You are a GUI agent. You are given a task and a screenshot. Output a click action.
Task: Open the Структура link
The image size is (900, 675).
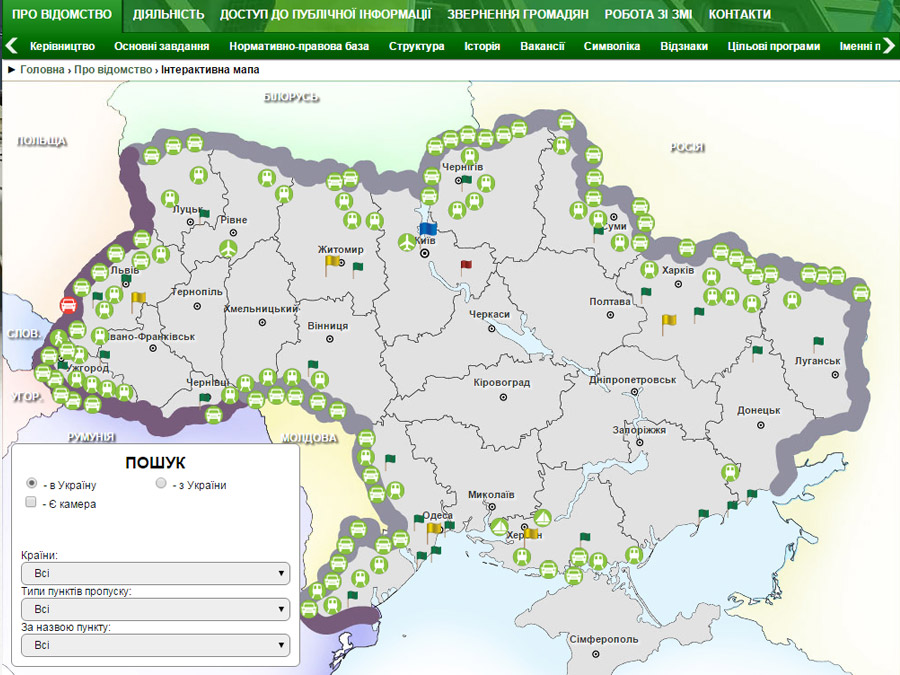tap(417, 46)
